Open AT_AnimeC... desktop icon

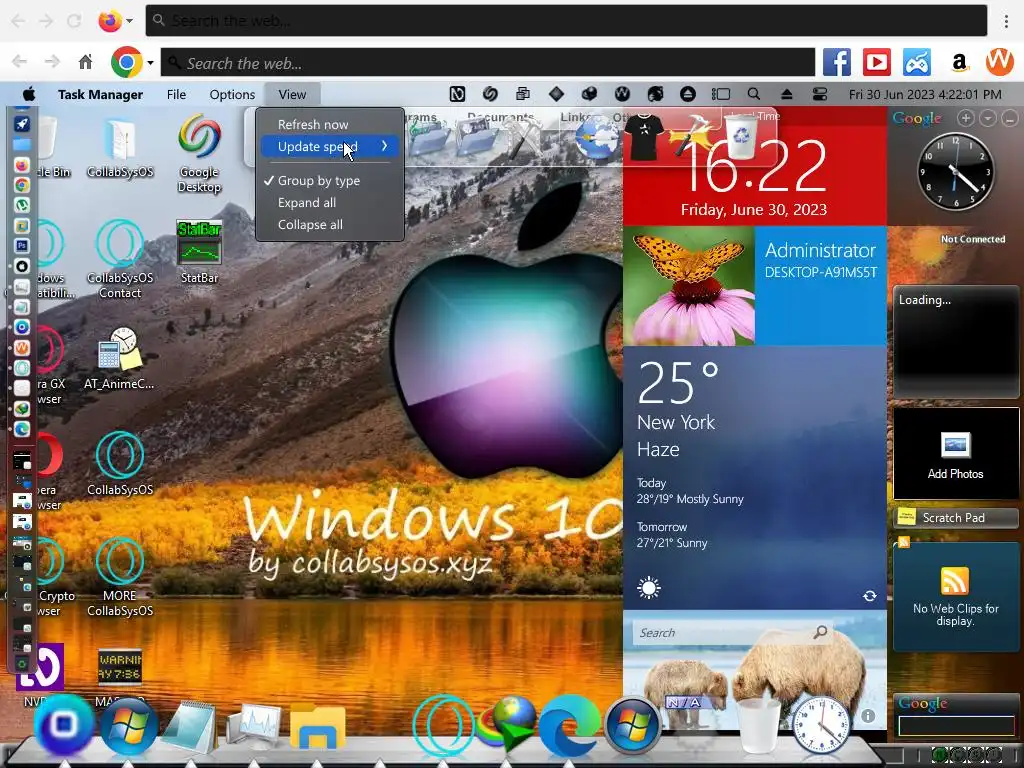(x=120, y=358)
